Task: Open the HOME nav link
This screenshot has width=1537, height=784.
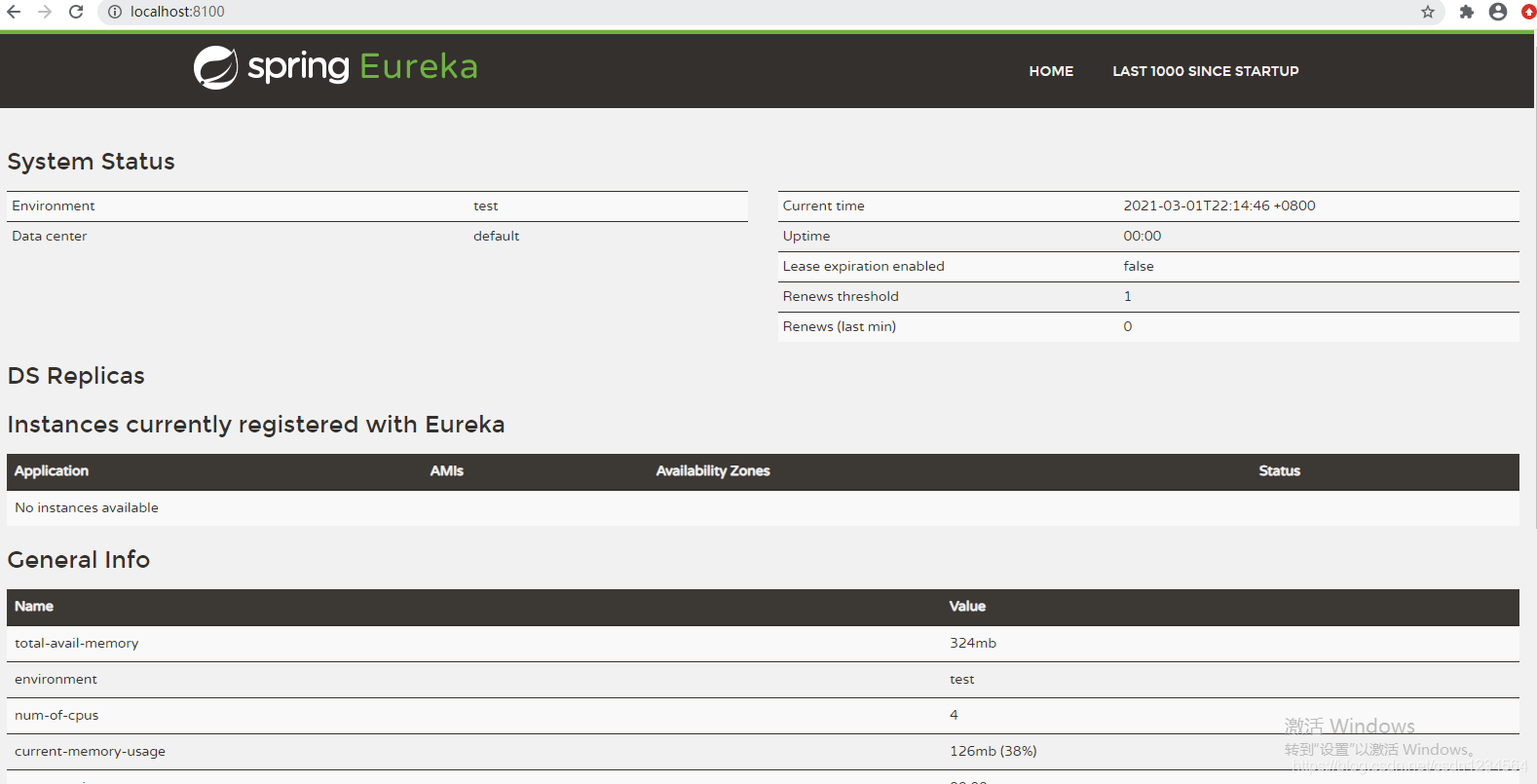Action: [1051, 71]
